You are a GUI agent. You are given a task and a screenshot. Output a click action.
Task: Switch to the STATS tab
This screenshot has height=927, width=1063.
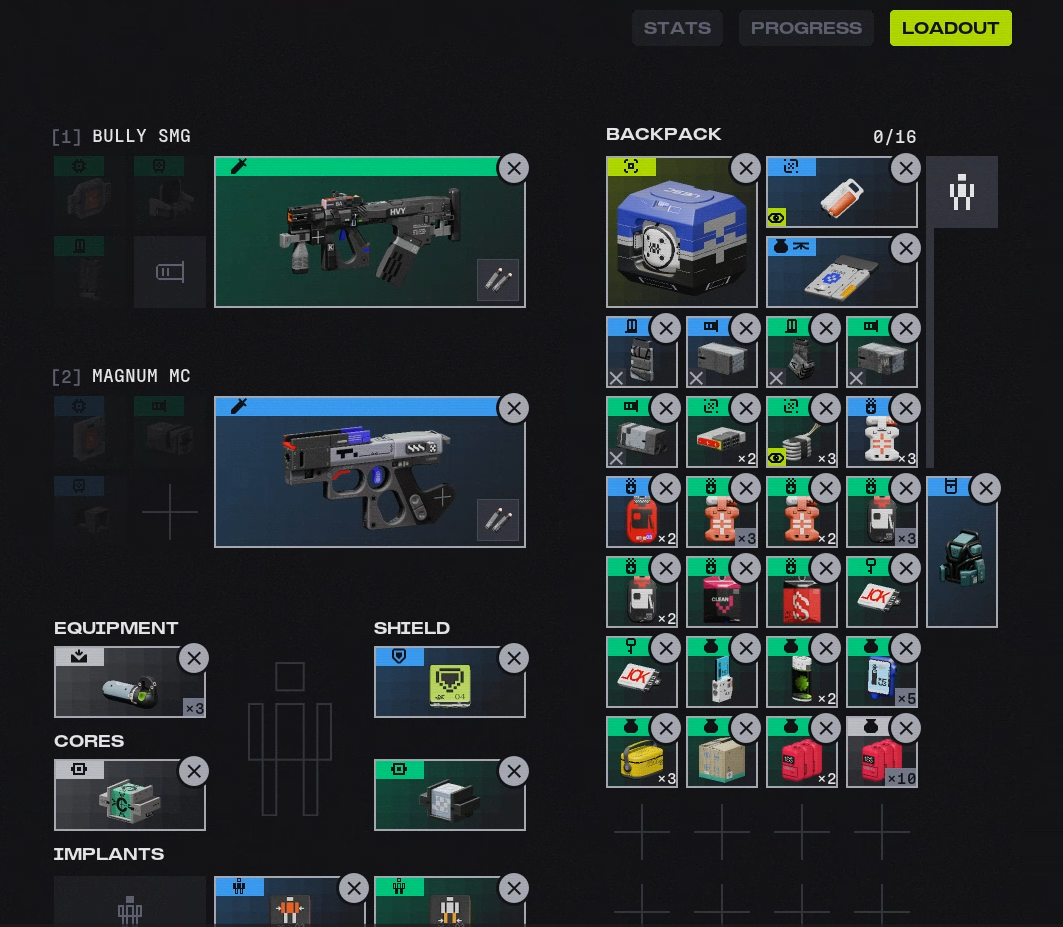tap(677, 28)
